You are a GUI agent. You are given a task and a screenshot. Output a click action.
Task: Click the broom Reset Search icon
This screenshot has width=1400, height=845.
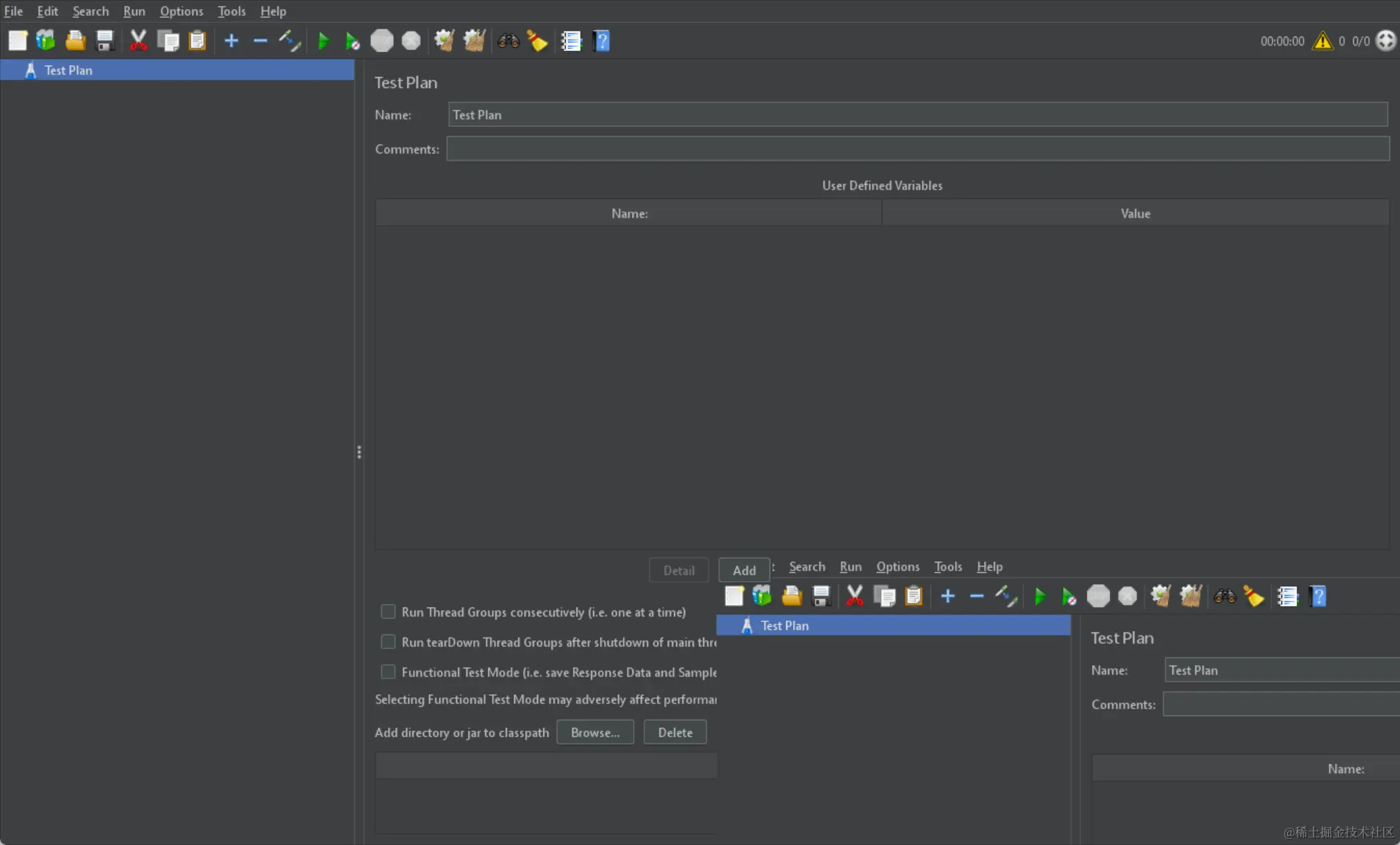537,41
